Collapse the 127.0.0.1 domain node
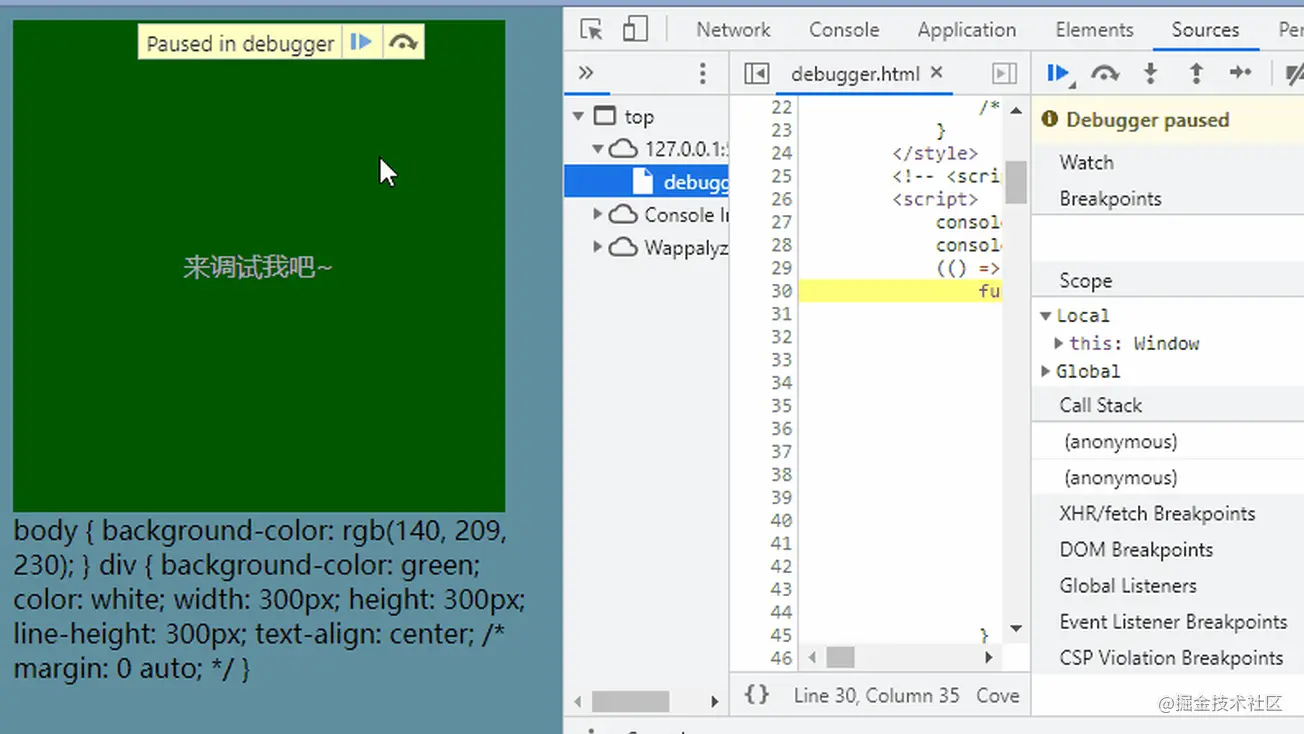1304x734 pixels. coord(598,149)
